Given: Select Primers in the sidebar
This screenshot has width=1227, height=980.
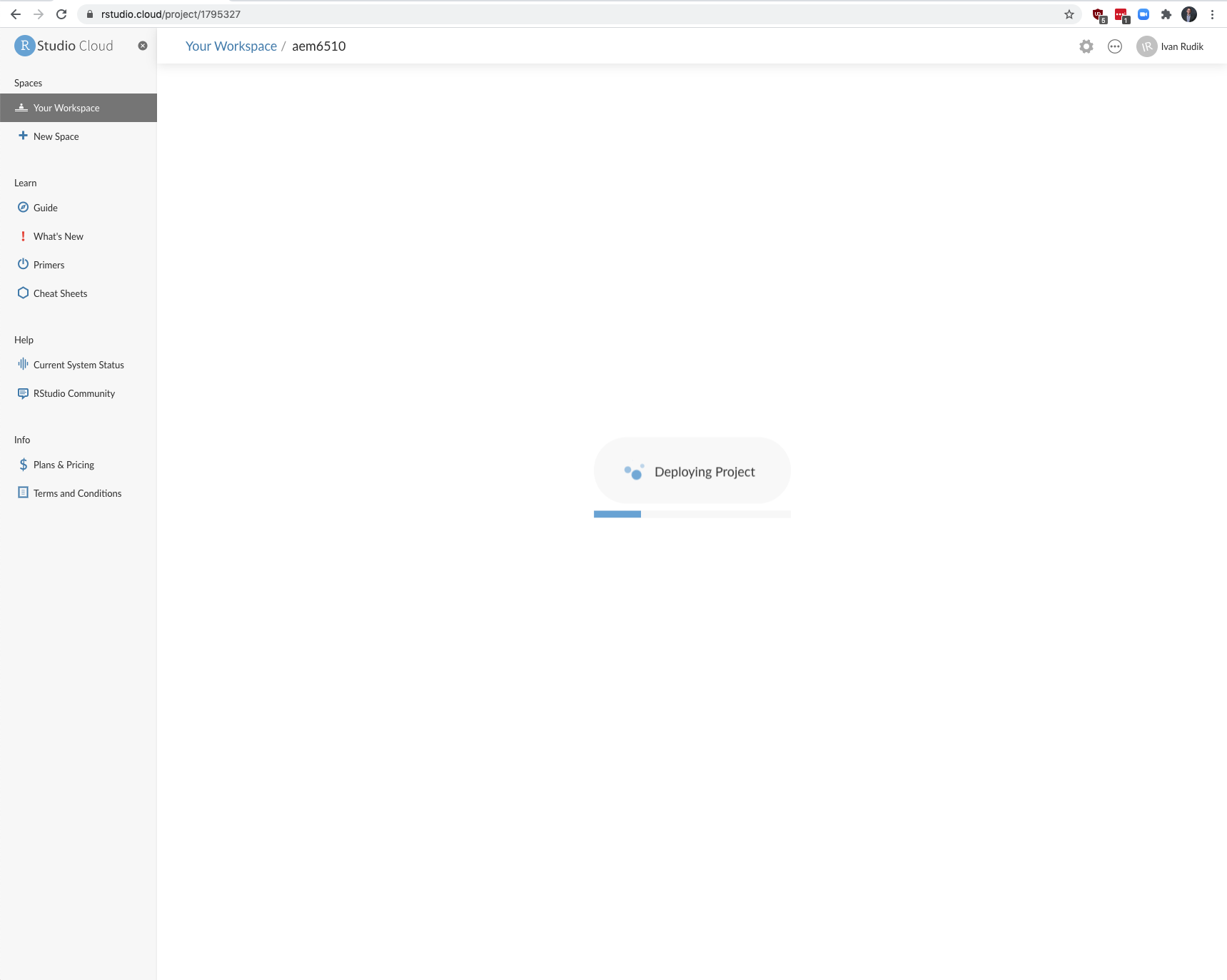Looking at the screenshot, I should click(x=49, y=265).
